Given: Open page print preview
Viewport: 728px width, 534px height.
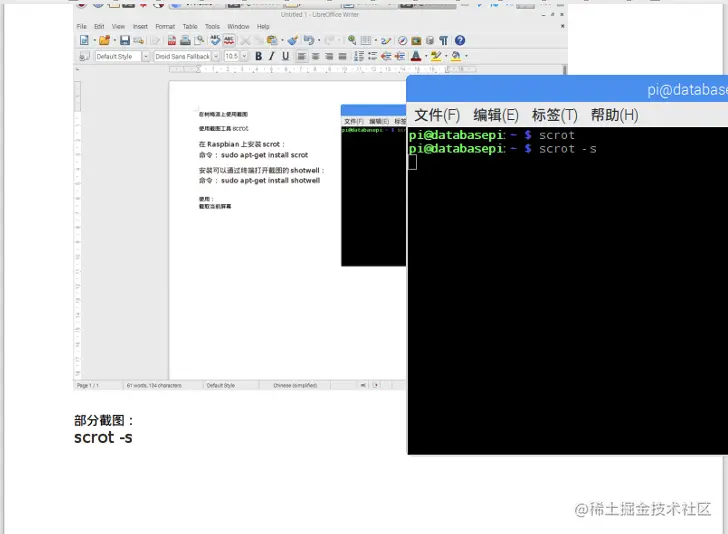Looking at the screenshot, I should coord(199,40).
